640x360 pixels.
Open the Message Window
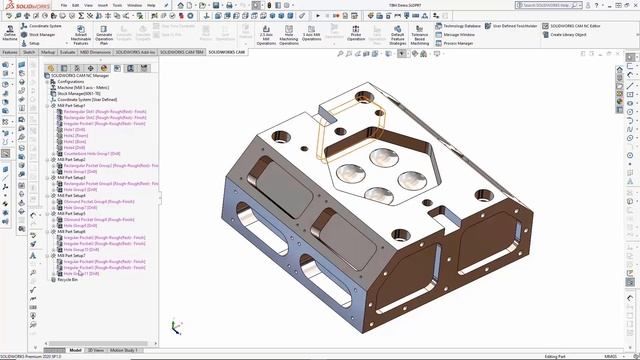coord(455,35)
